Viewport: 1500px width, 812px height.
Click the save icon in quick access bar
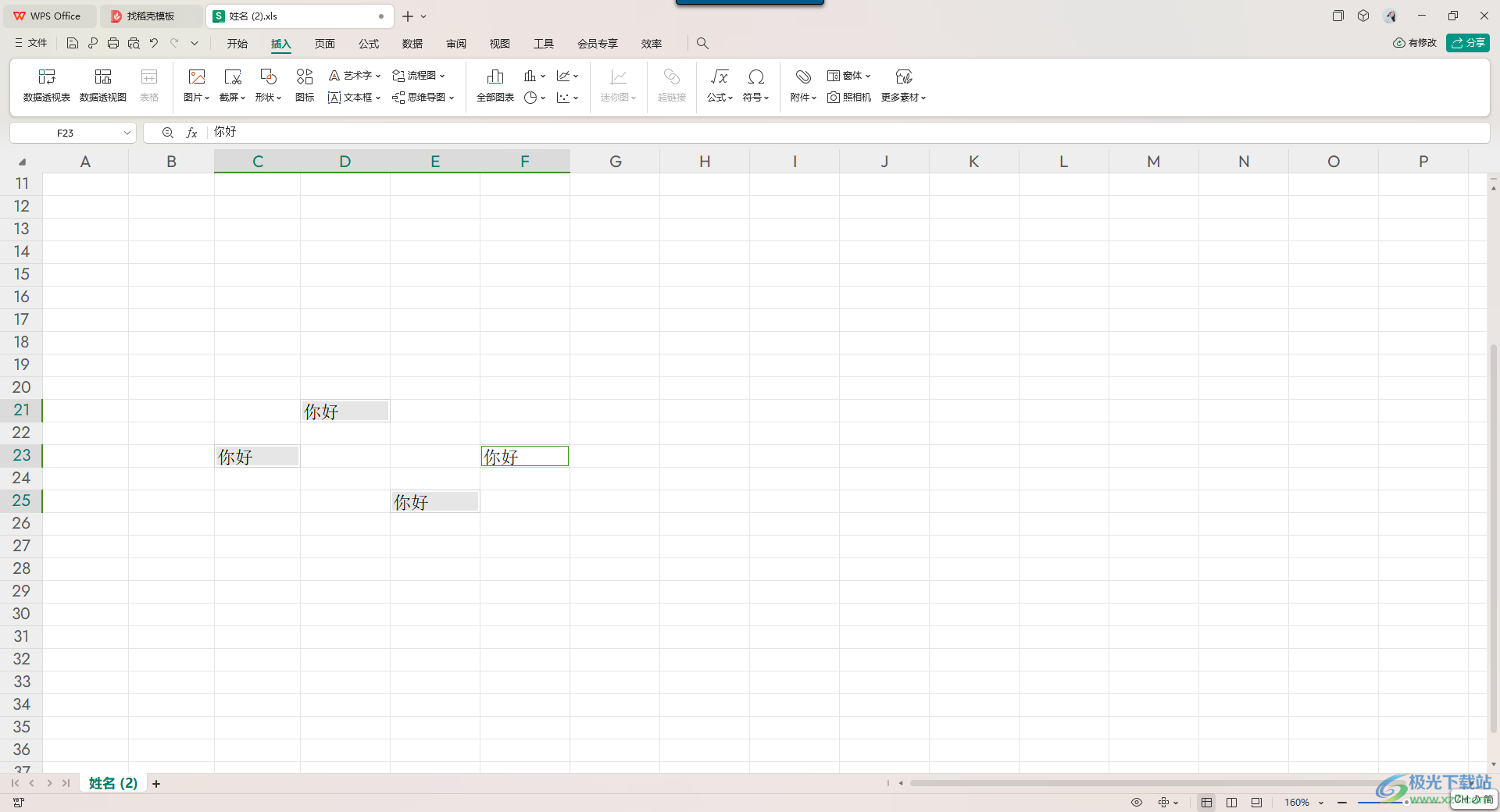[x=73, y=43]
